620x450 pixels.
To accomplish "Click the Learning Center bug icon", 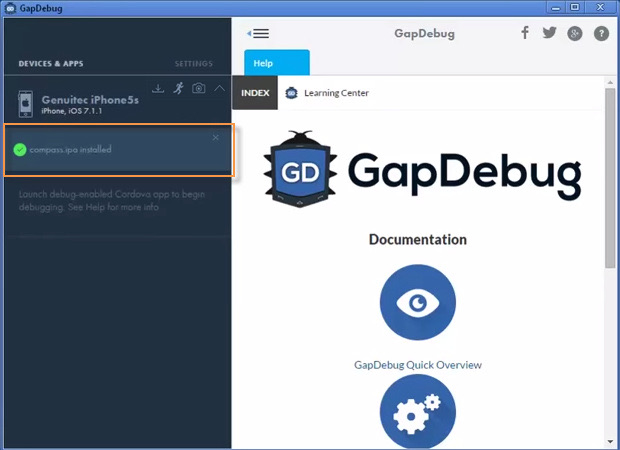I will coord(291,93).
